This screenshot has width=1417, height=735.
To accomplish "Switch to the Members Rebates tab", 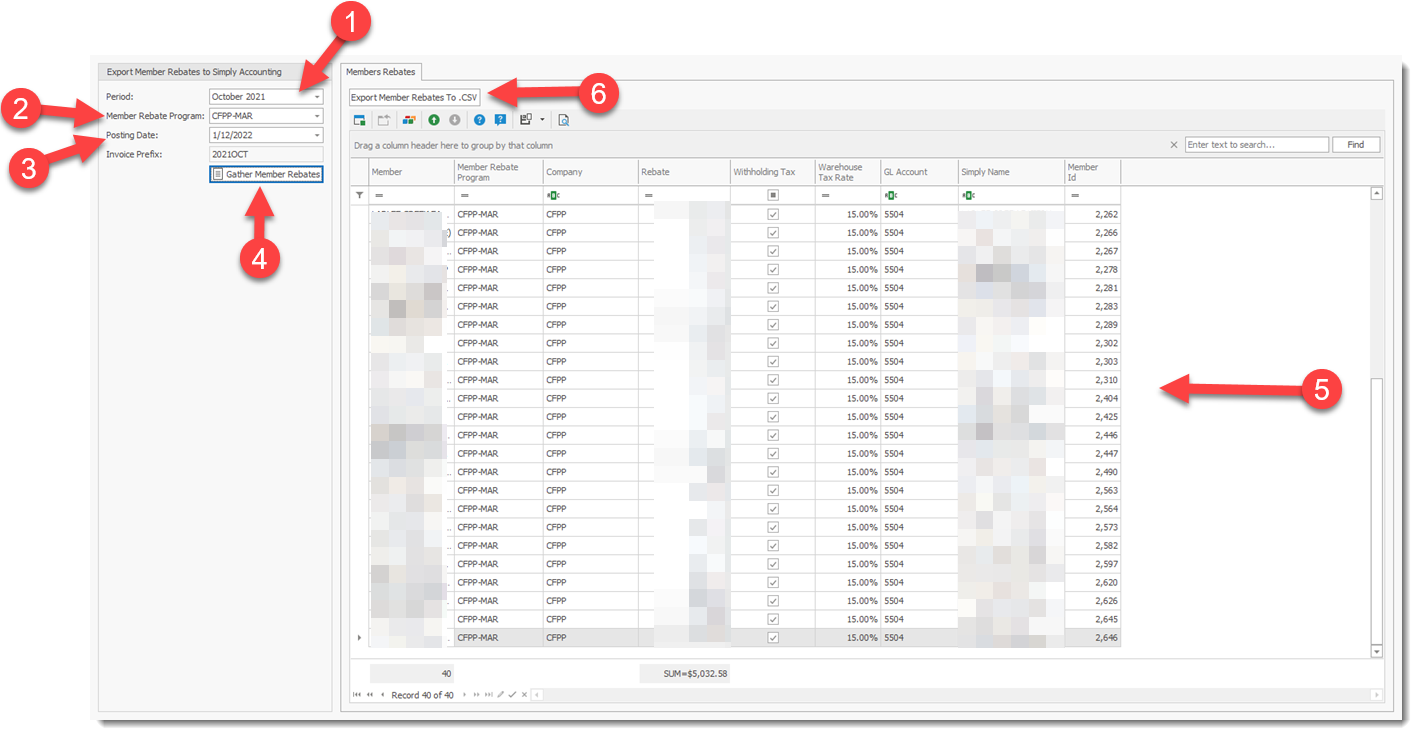I will click(x=378, y=71).
